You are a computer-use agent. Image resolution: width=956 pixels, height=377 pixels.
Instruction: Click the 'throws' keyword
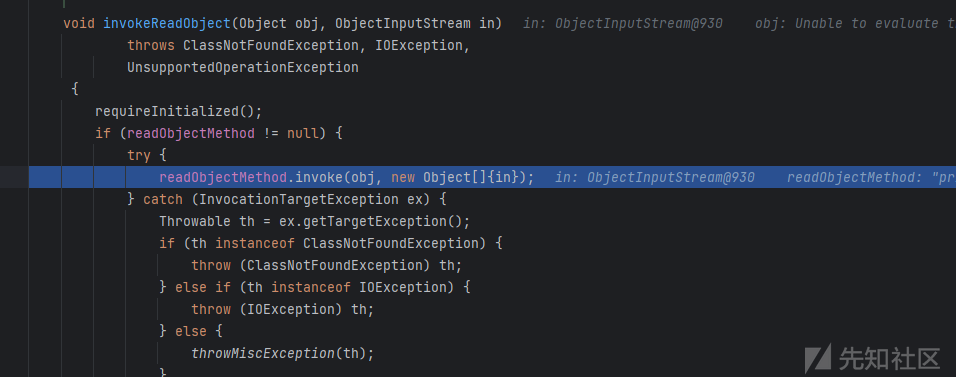[151, 46]
